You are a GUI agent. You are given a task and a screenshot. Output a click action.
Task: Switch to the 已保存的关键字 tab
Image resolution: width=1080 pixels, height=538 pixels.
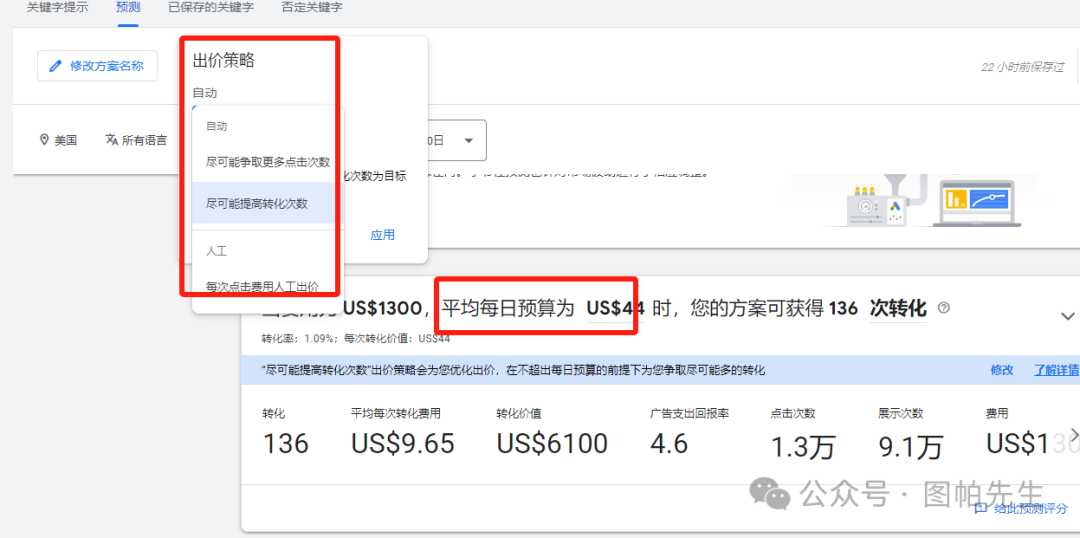tap(210, 8)
